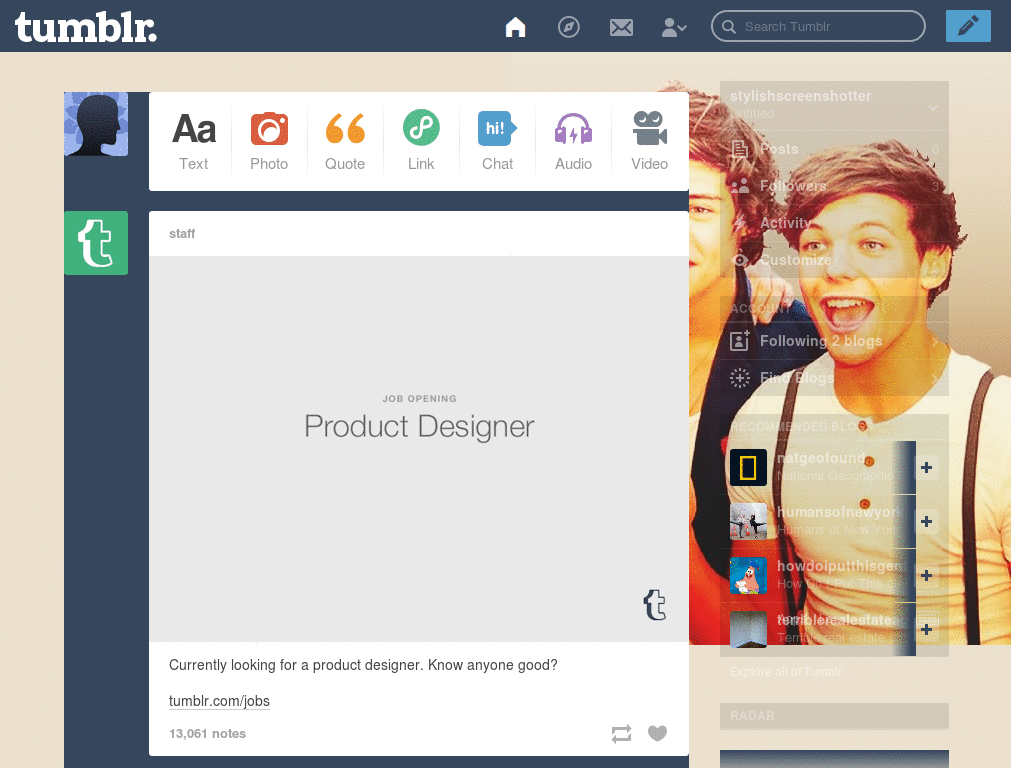Create a new Link post
The image size is (1024, 768).
point(421,142)
